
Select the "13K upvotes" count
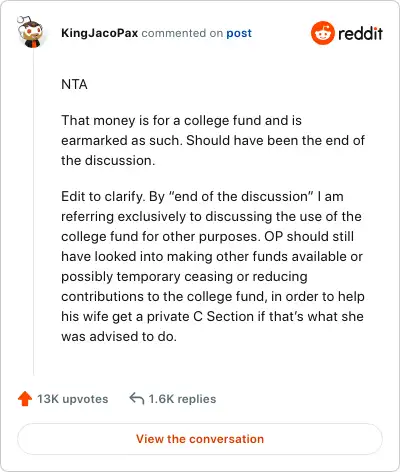(73, 399)
